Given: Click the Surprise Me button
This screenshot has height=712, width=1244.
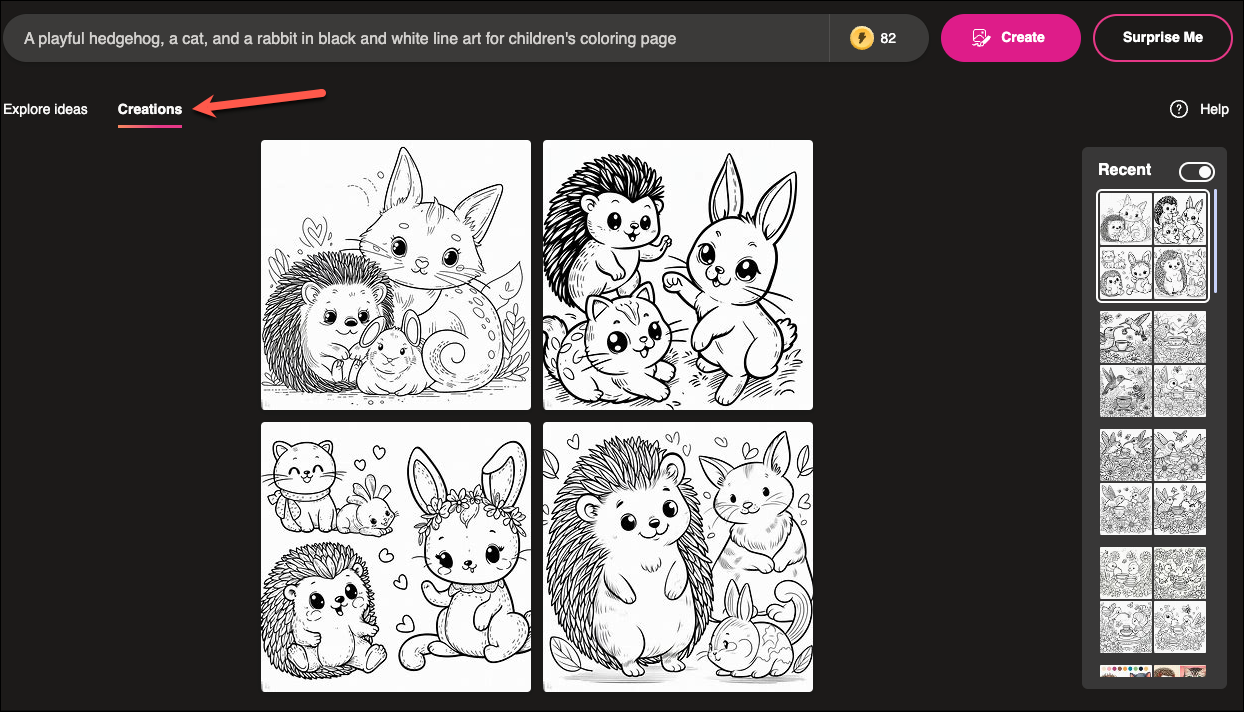Looking at the screenshot, I should (1163, 38).
